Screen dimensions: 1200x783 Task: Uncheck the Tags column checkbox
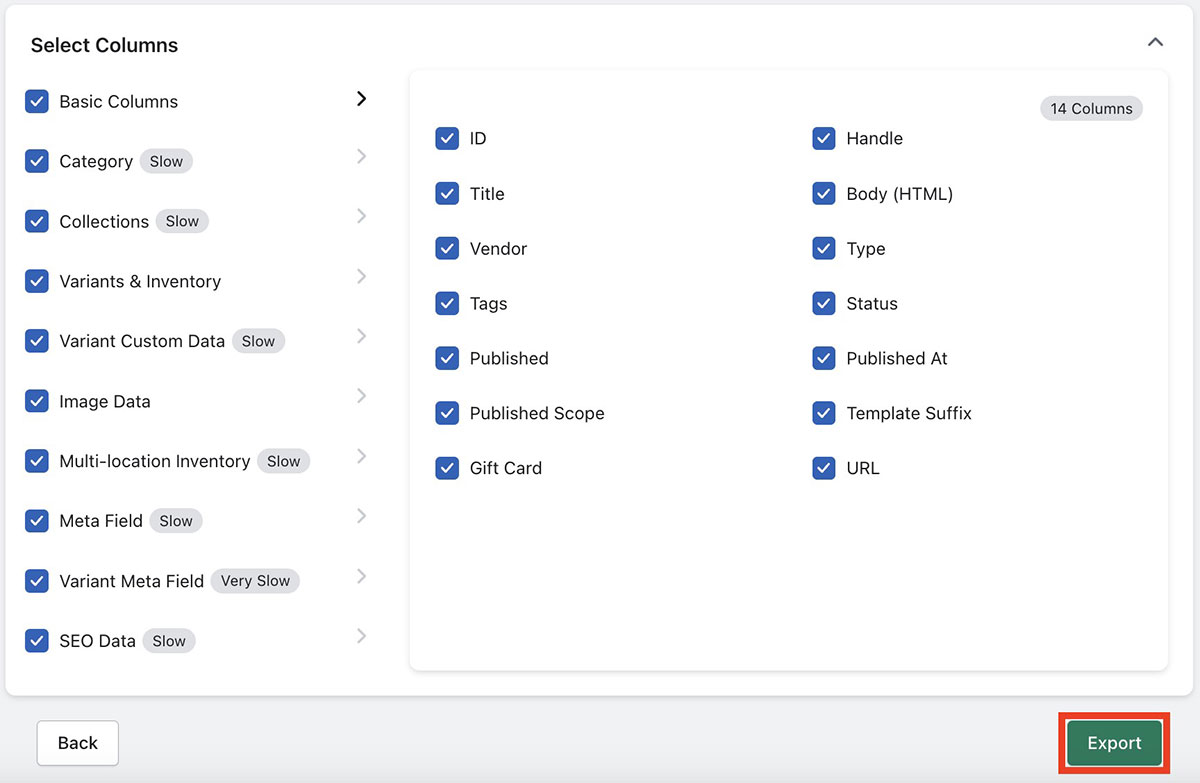click(x=447, y=303)
